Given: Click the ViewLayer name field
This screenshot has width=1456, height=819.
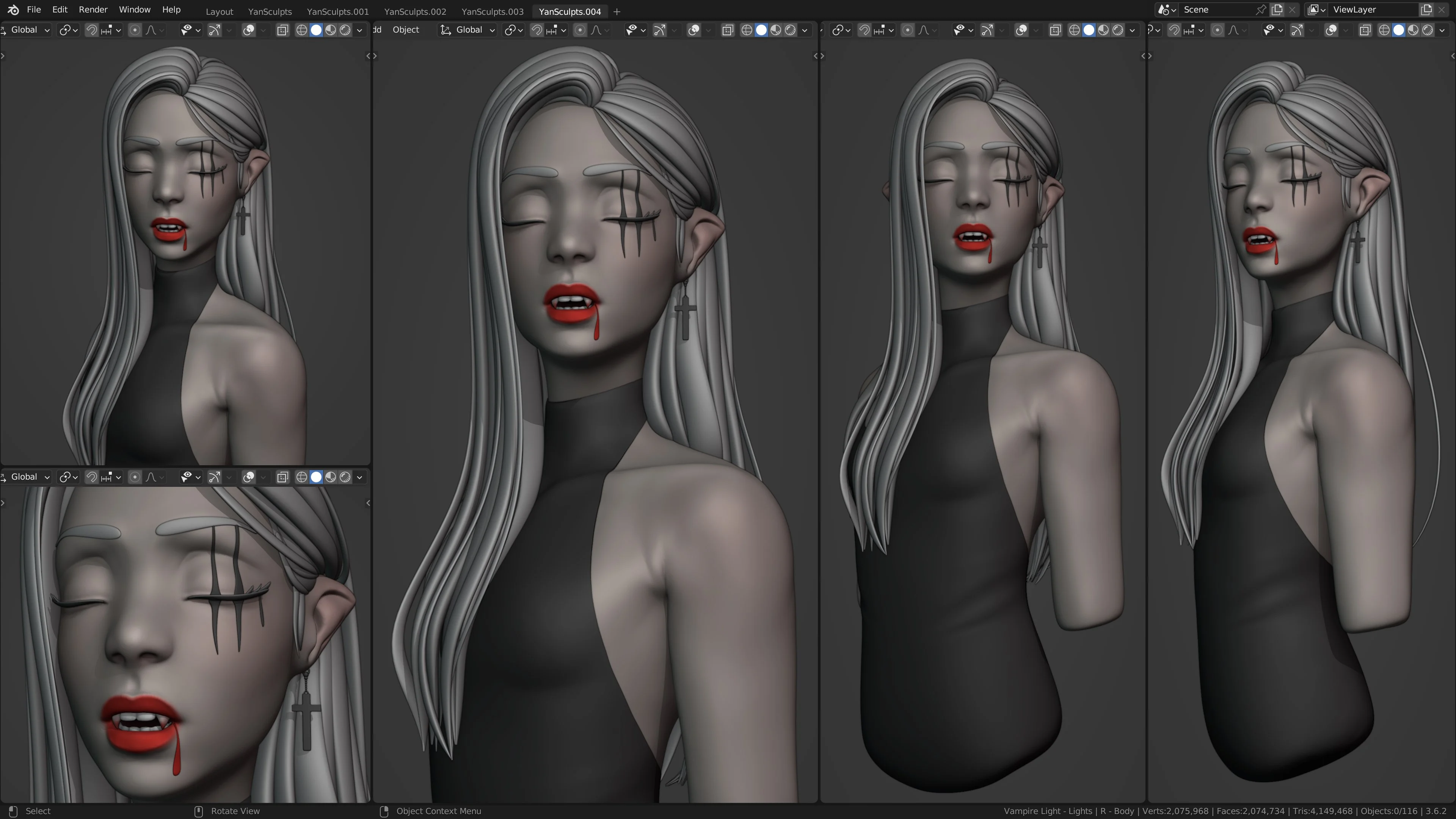Looking at the screenshot, I should click(1374, 9).
